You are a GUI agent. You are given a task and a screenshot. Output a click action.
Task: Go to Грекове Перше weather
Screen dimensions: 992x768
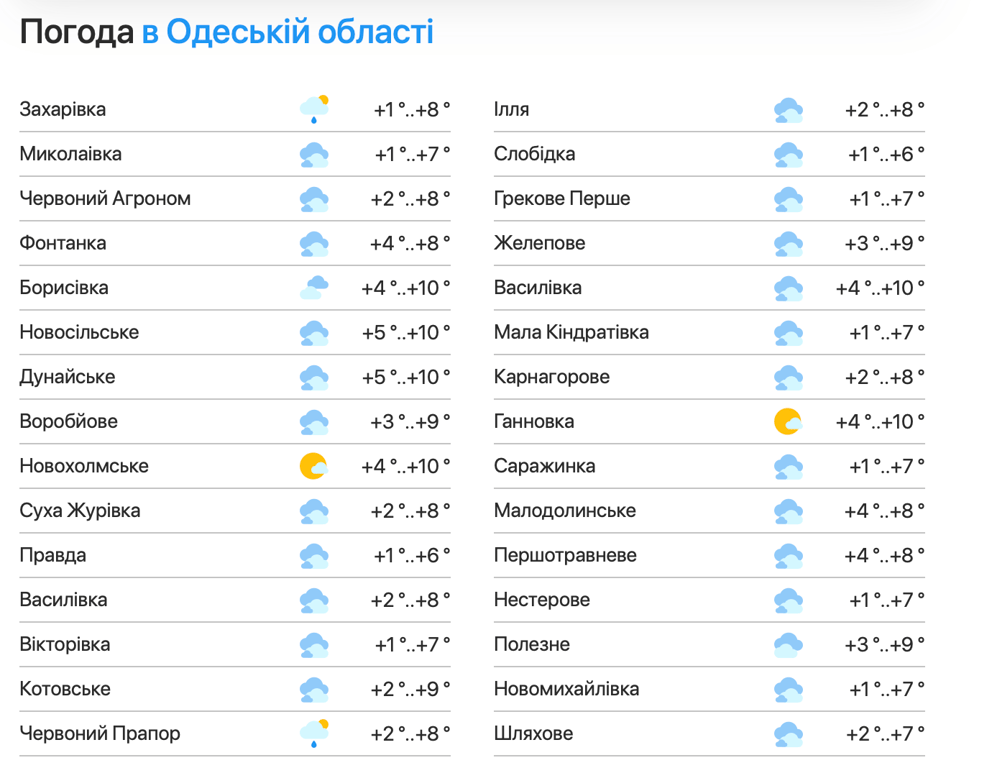[562, 199]
